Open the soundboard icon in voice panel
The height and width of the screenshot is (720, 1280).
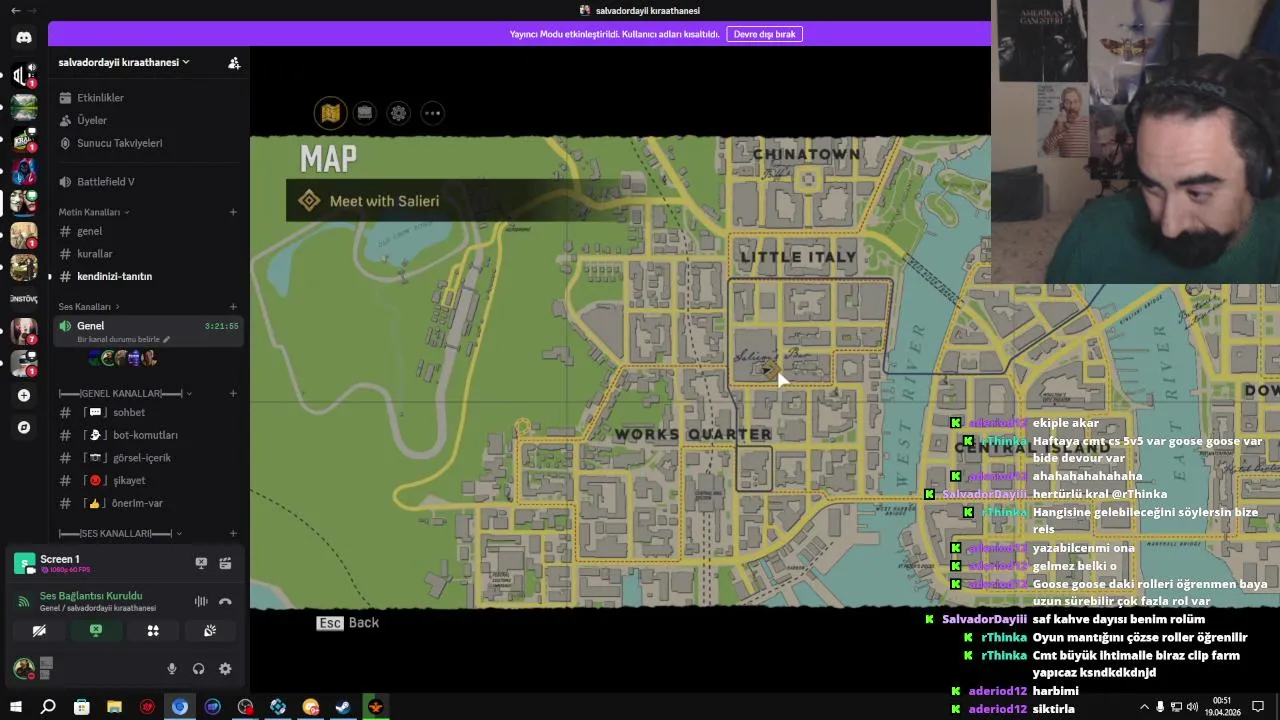[x=210, y=631]
